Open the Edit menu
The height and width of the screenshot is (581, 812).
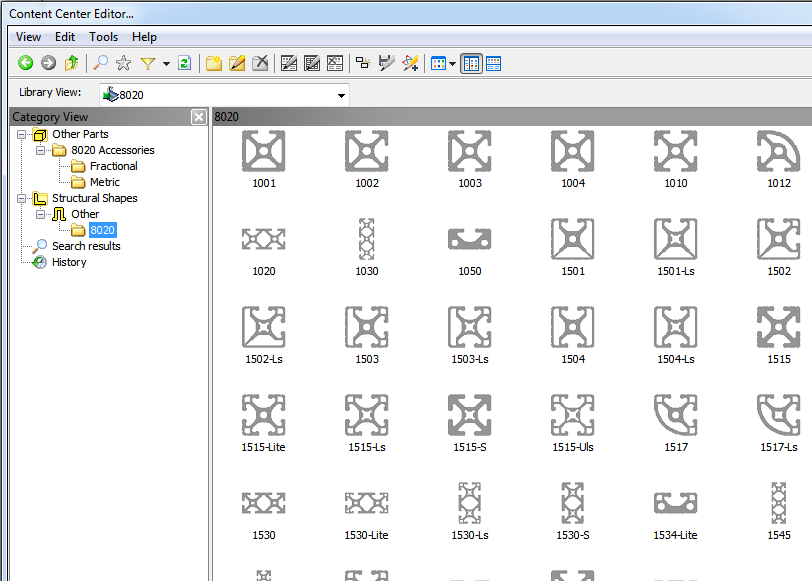click(x=65, y=37)
